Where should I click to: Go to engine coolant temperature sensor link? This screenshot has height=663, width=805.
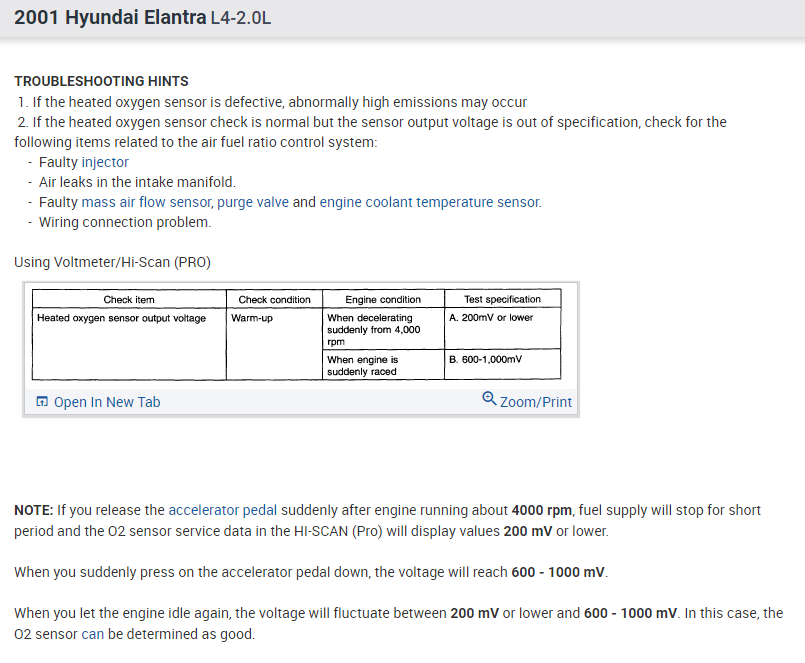[430, 202]
